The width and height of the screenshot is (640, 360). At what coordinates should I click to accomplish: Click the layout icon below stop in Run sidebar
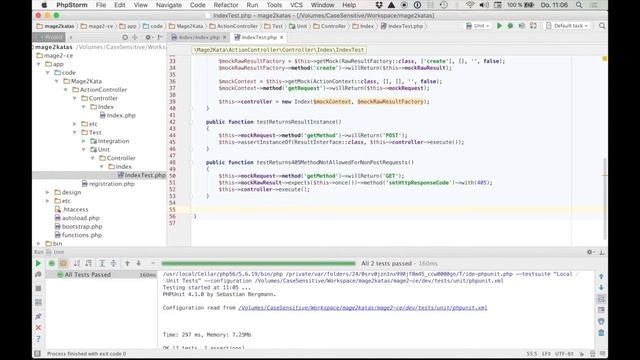(x=38, y=302)
